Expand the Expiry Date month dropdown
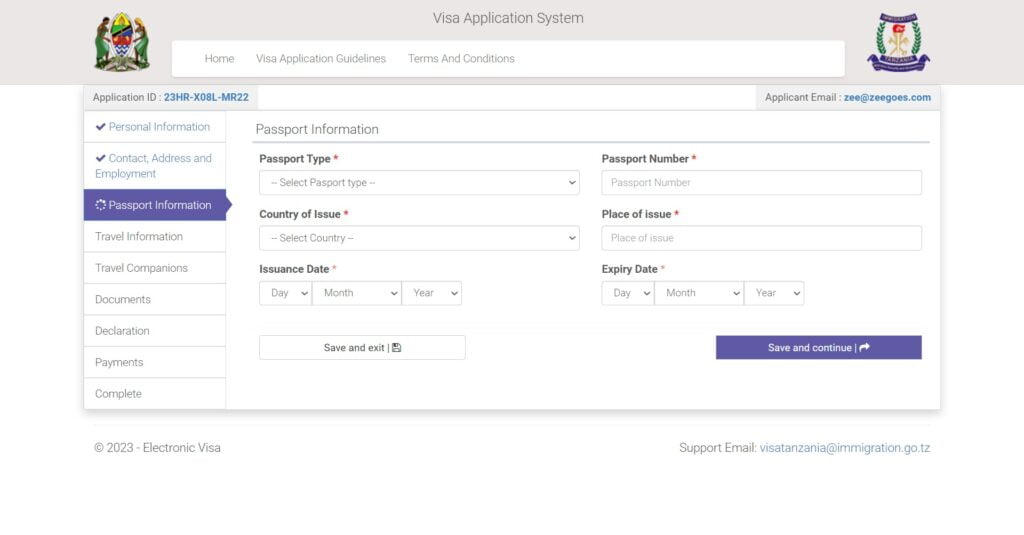 (x=698, y=293)
